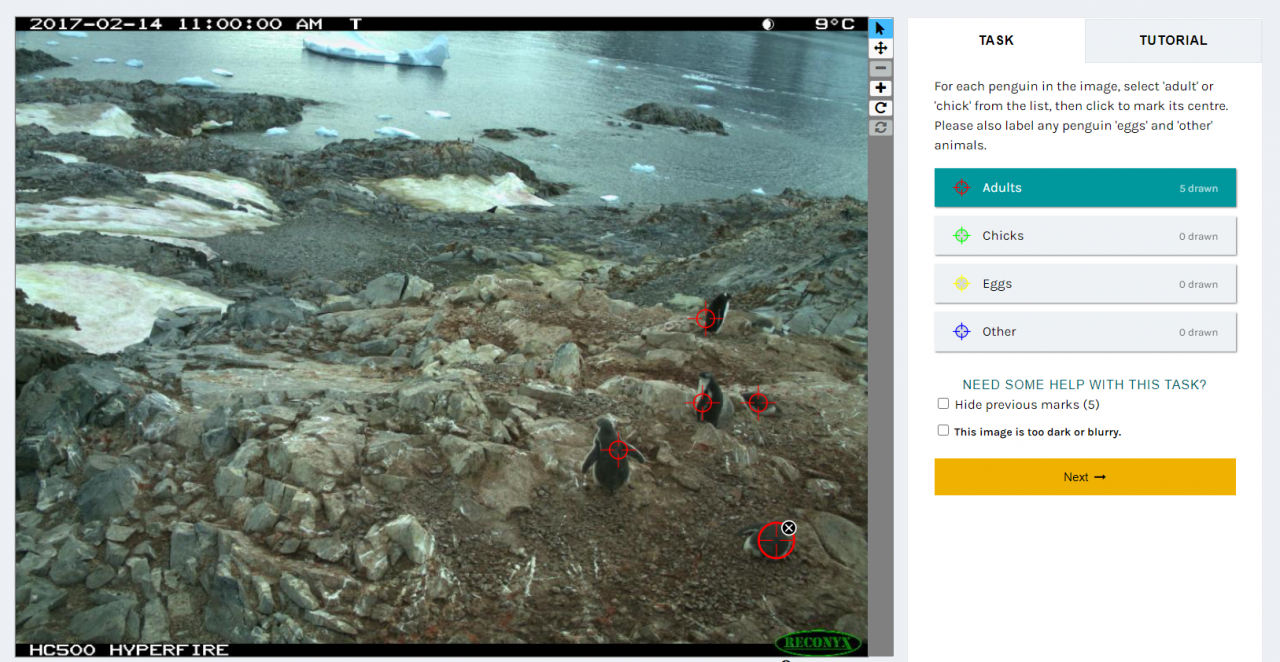Click the '9°C' temperature reading

tap(835, 24)
